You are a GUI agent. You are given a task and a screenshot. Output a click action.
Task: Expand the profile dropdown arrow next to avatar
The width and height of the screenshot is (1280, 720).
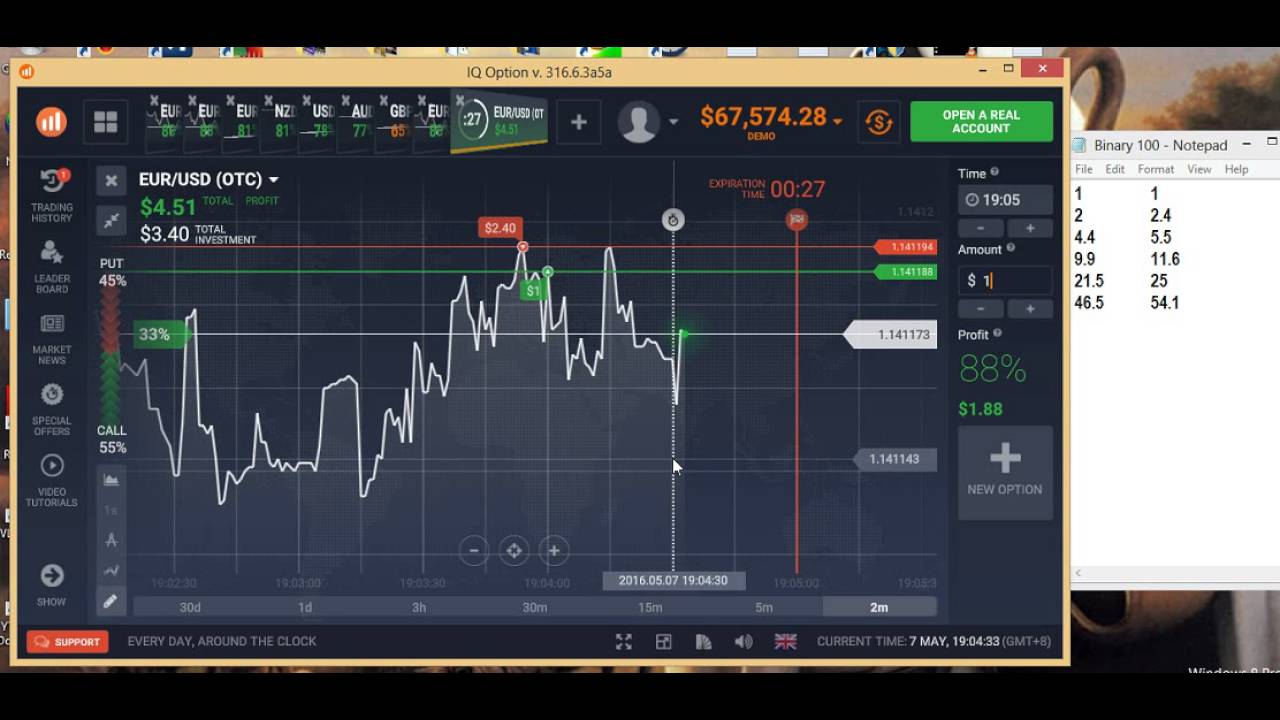tap(673, 122)
